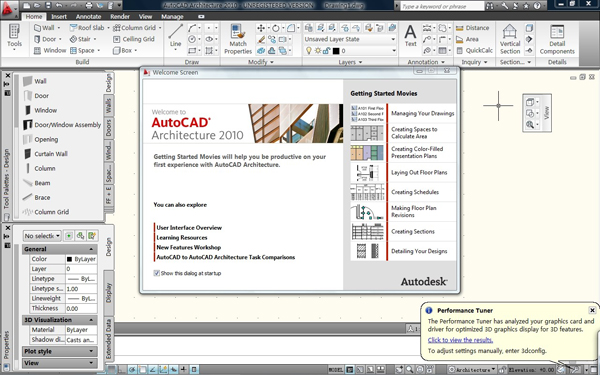Viewport: 600px width, 375px height.
Task: Switch to the View ribbon tab
Action: tap(145, 16)
